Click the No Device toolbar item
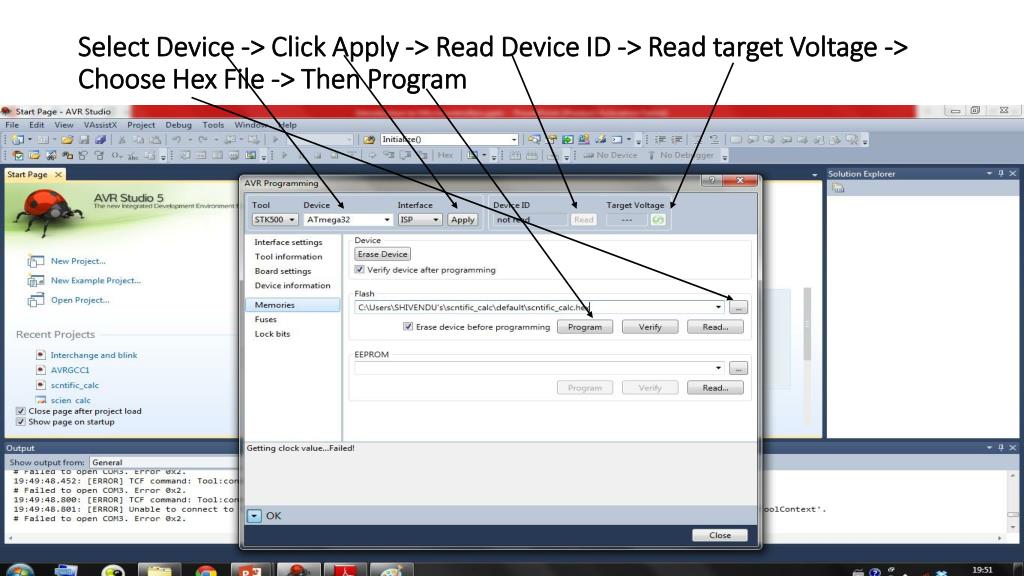This screenshot has width=1024, height=576. (x=610, y=155)
